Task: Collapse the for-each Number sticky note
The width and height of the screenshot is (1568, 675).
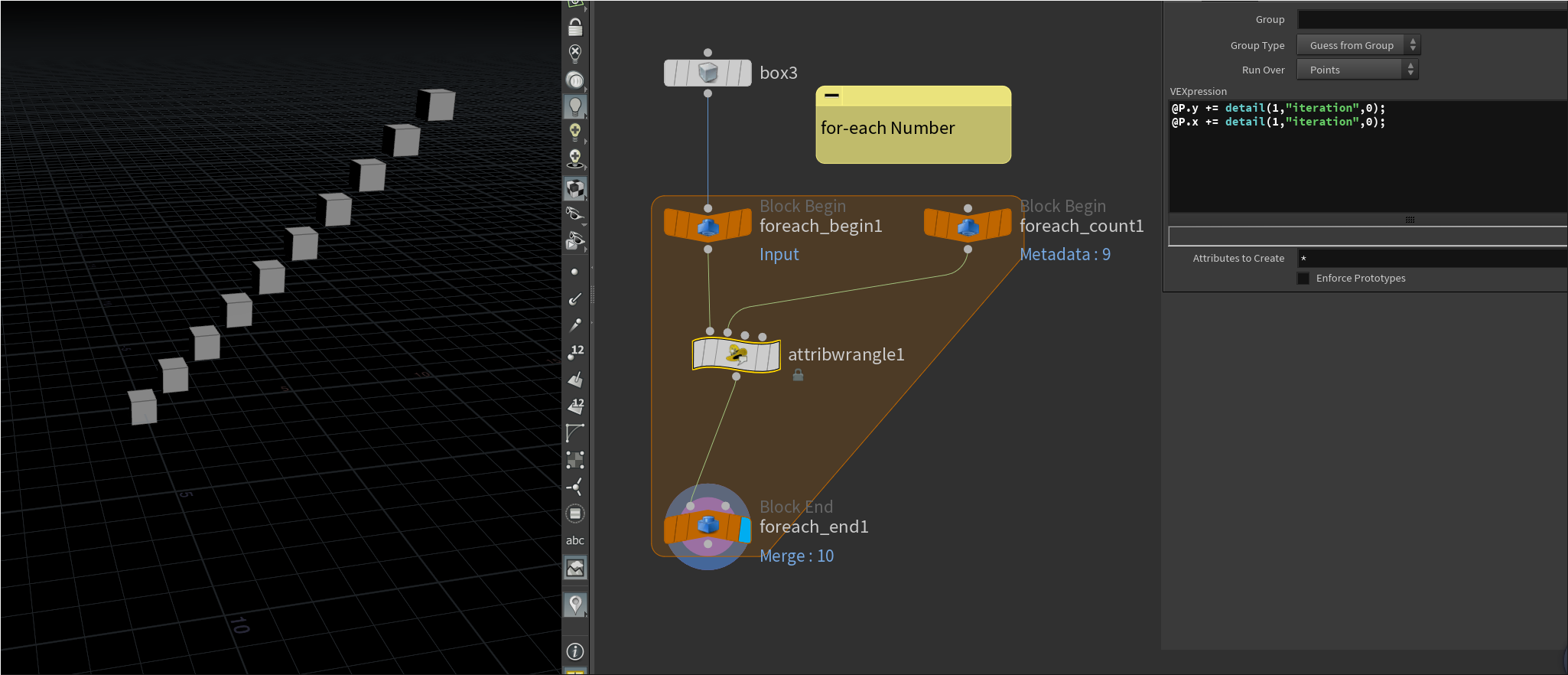Action: pyautogui.click(x=831, y=96)
